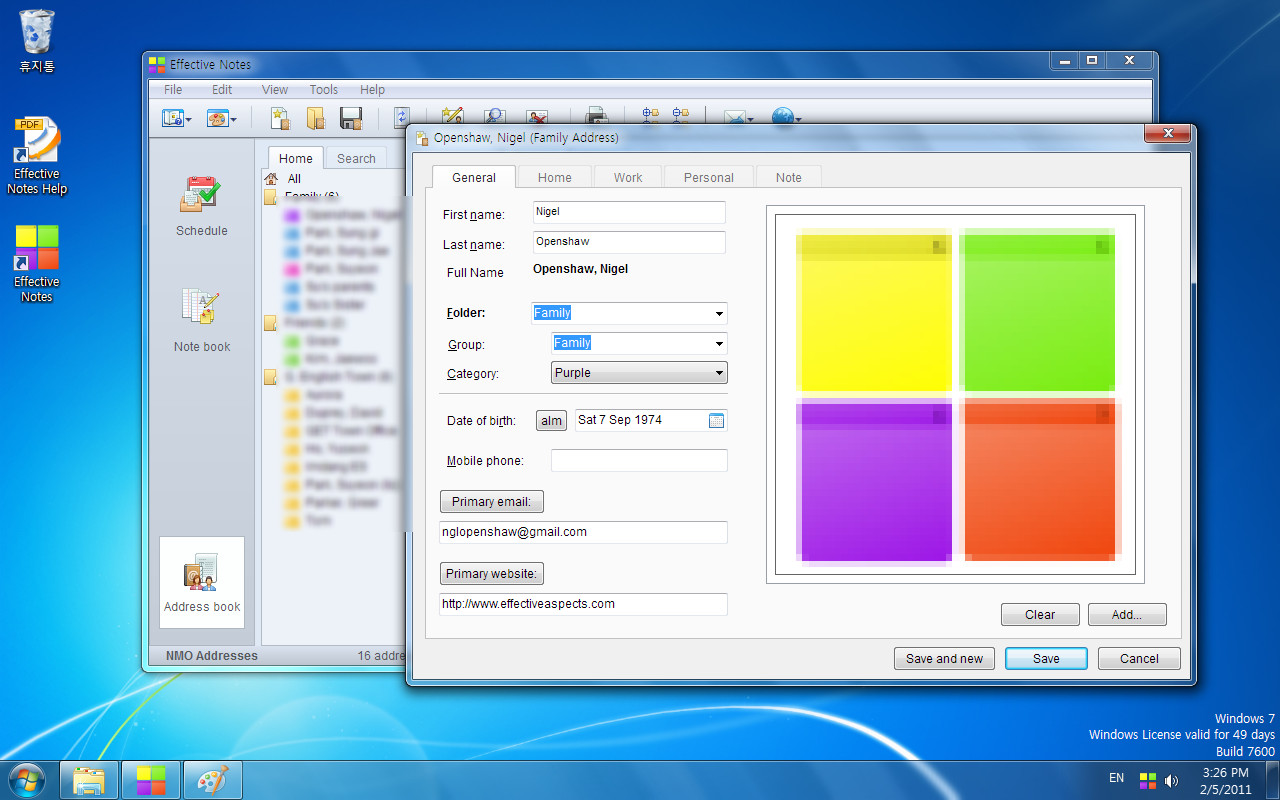
Task: Click the Save button
Action: (1046, 659)
